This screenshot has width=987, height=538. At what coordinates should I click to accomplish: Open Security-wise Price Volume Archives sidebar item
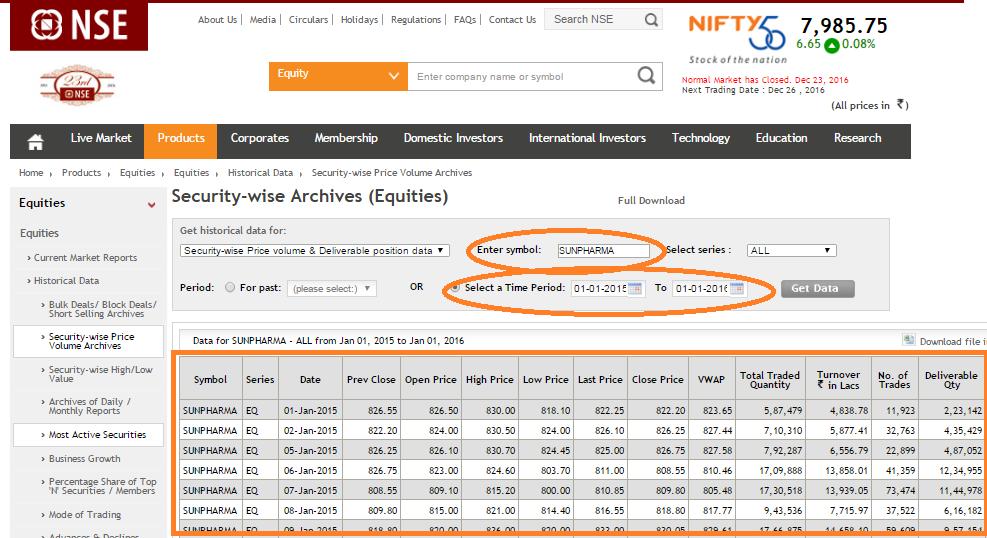92,341
